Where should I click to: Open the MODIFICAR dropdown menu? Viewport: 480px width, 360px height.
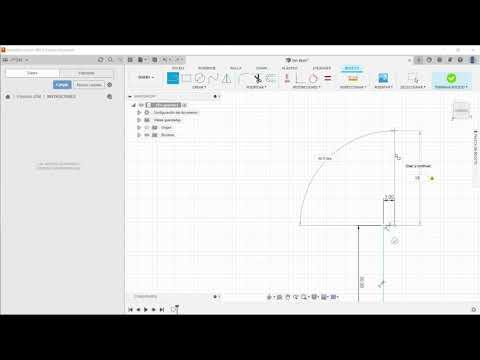(x=256, y=87)
